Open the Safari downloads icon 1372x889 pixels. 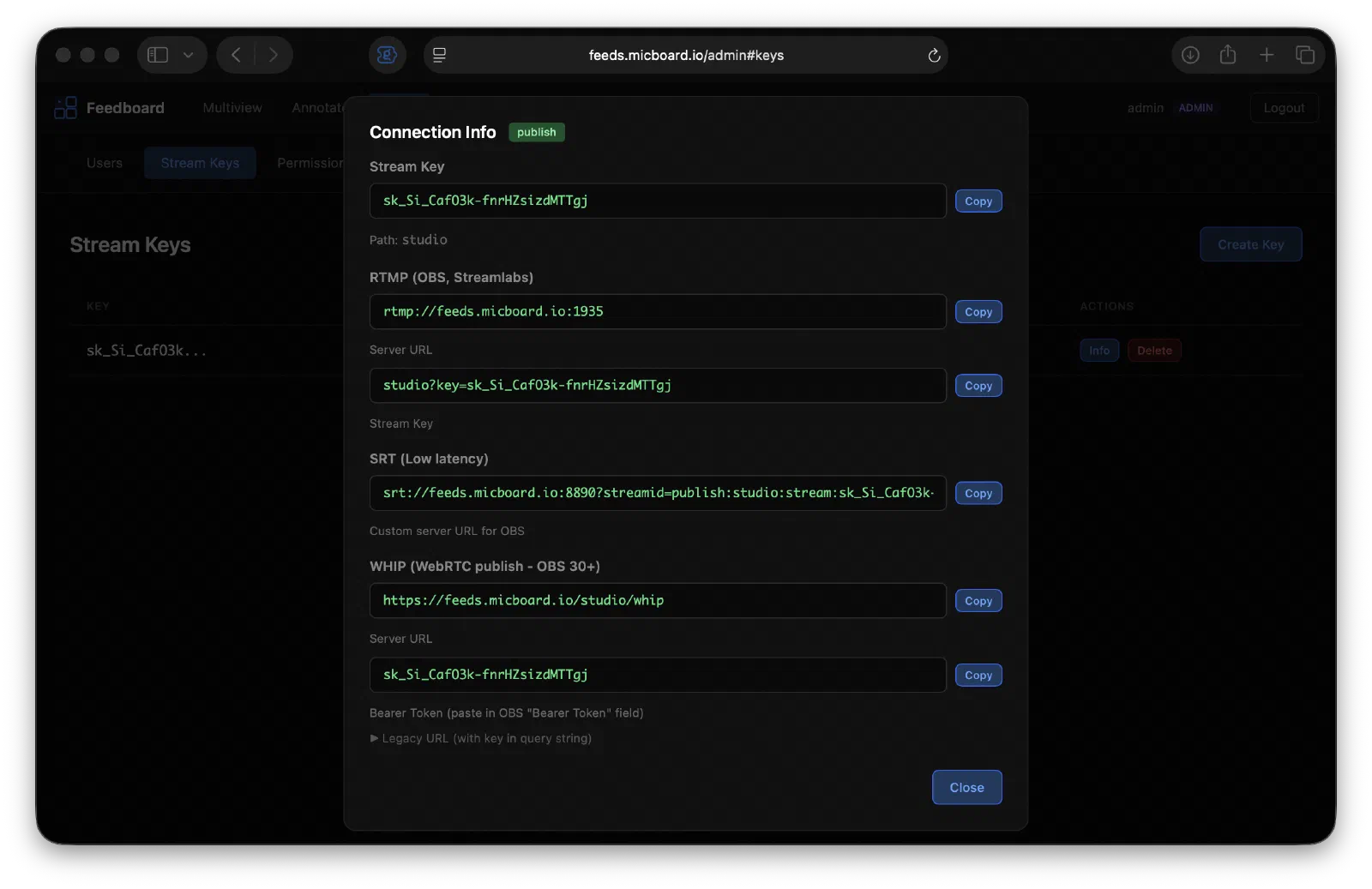[1190, 55]
